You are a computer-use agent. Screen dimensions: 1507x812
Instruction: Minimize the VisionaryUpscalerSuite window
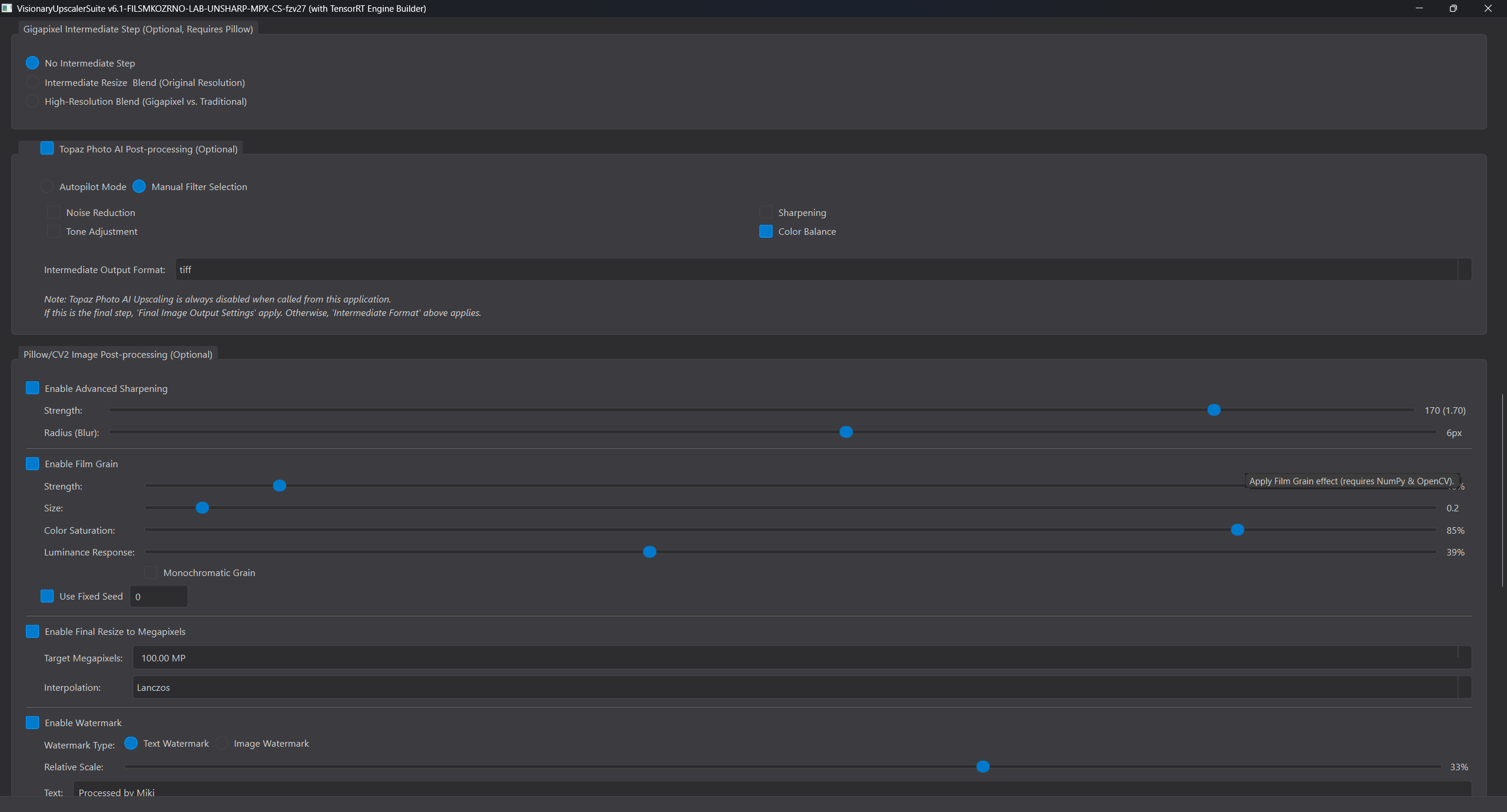point(1419,8)
